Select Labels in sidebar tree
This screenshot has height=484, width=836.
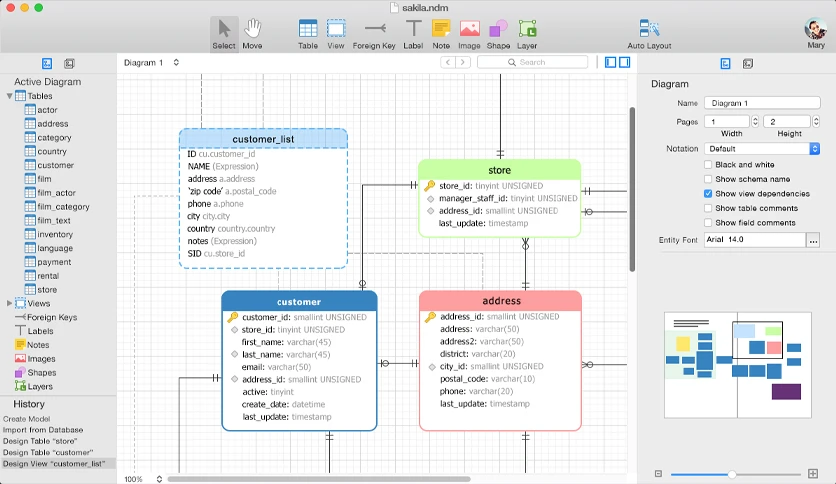(40, 331)
